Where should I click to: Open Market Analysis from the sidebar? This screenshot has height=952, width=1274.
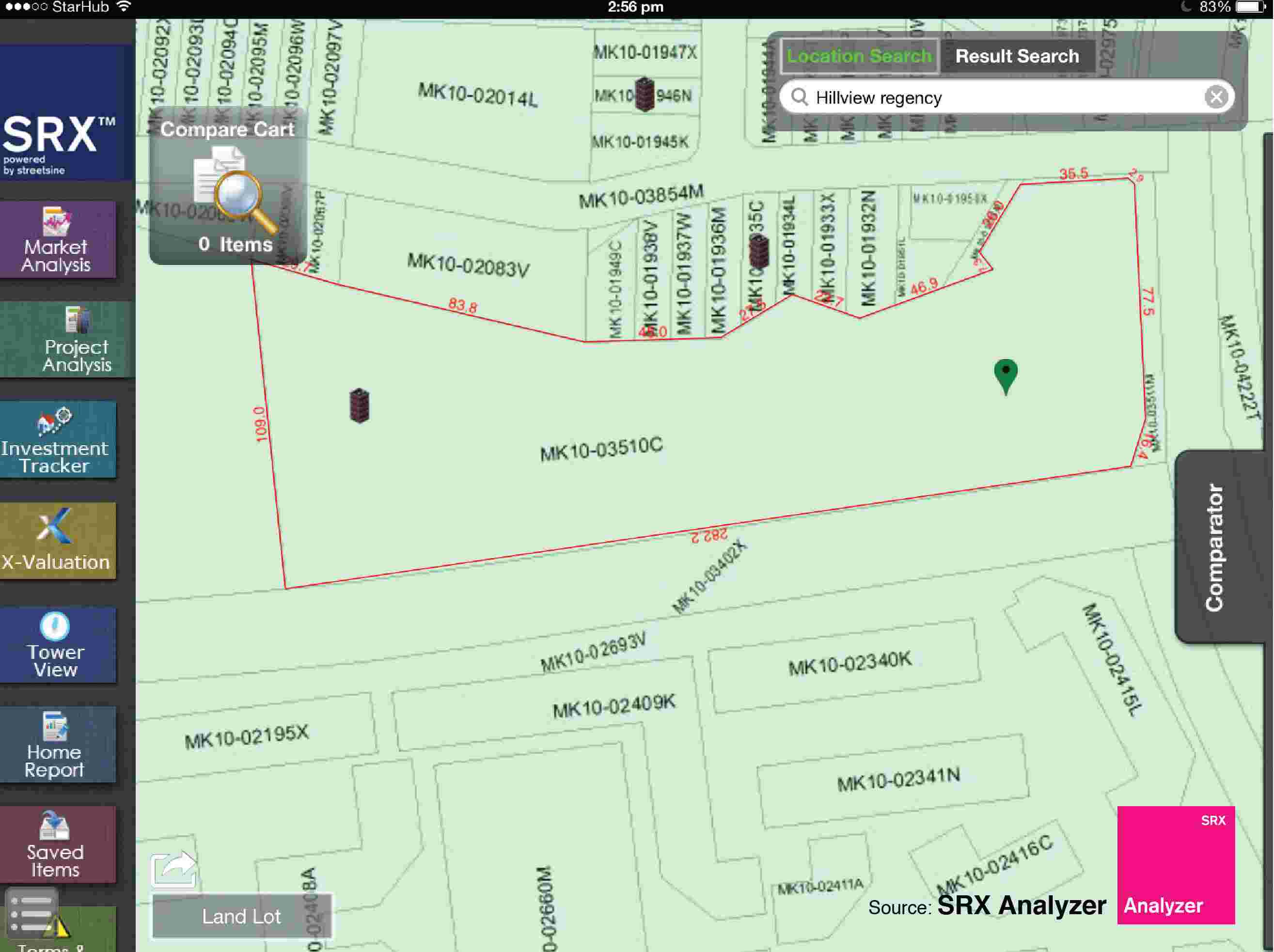[x=58, y=240]
